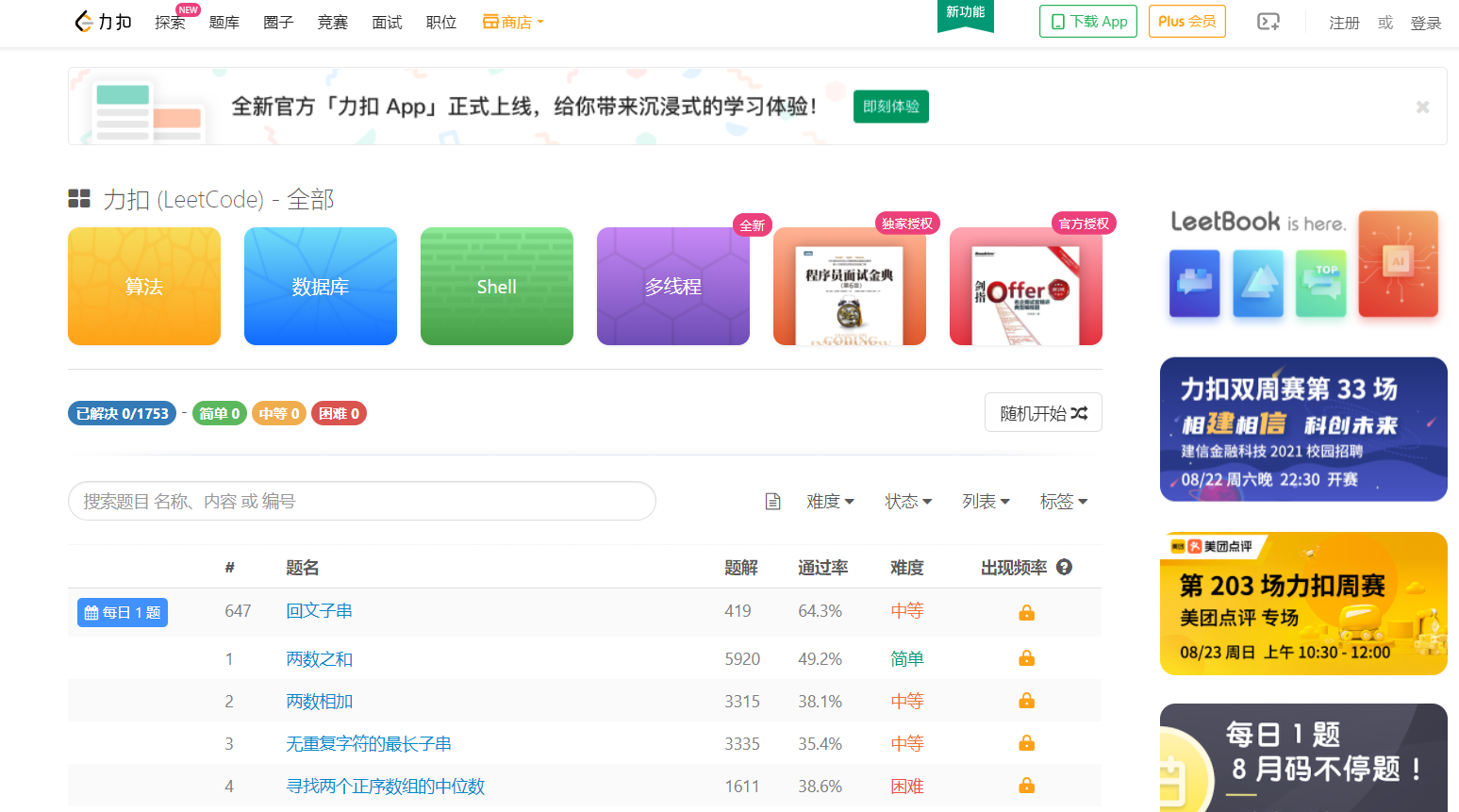The width and height of the screenshot is (1459, 812).
Task: Go to the 竞赛 nav item
Action: tap(332, 23)
